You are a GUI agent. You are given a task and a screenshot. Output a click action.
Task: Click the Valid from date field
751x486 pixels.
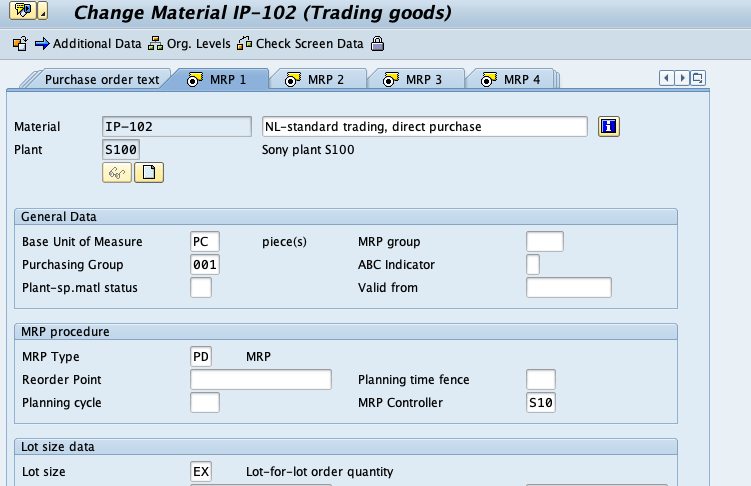coord(569,287)
